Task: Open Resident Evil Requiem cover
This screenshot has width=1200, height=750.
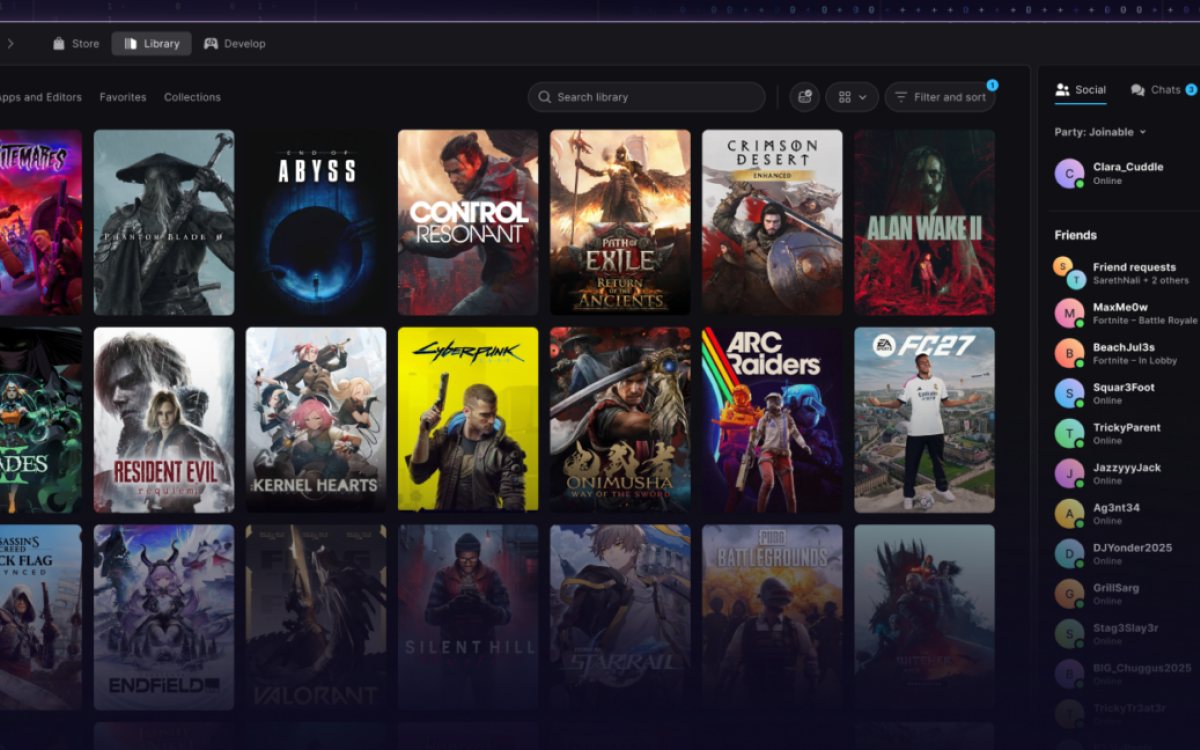Action: click(x=164, y=420)
